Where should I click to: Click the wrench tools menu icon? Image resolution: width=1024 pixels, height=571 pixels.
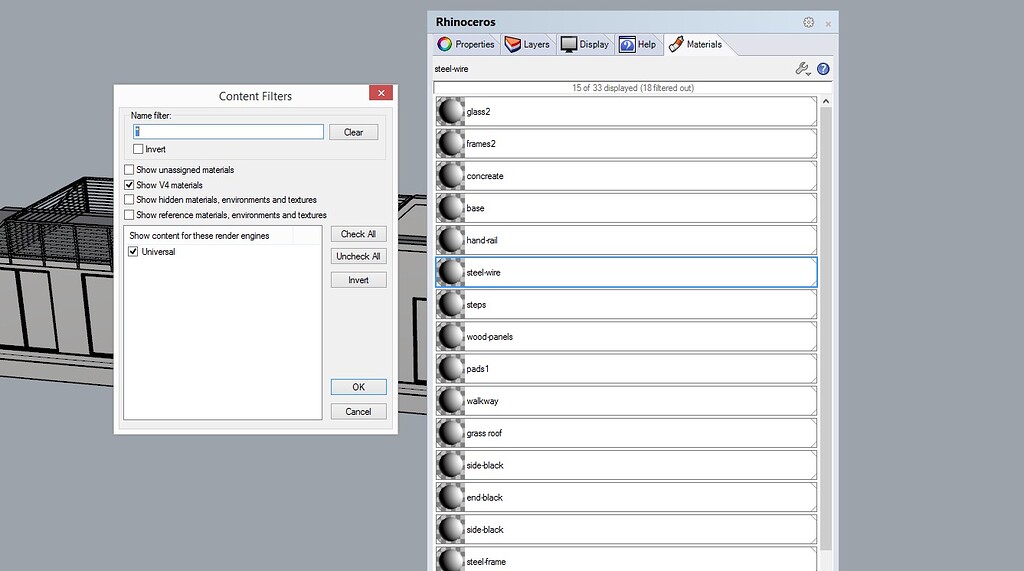click(x=803, y=69)
